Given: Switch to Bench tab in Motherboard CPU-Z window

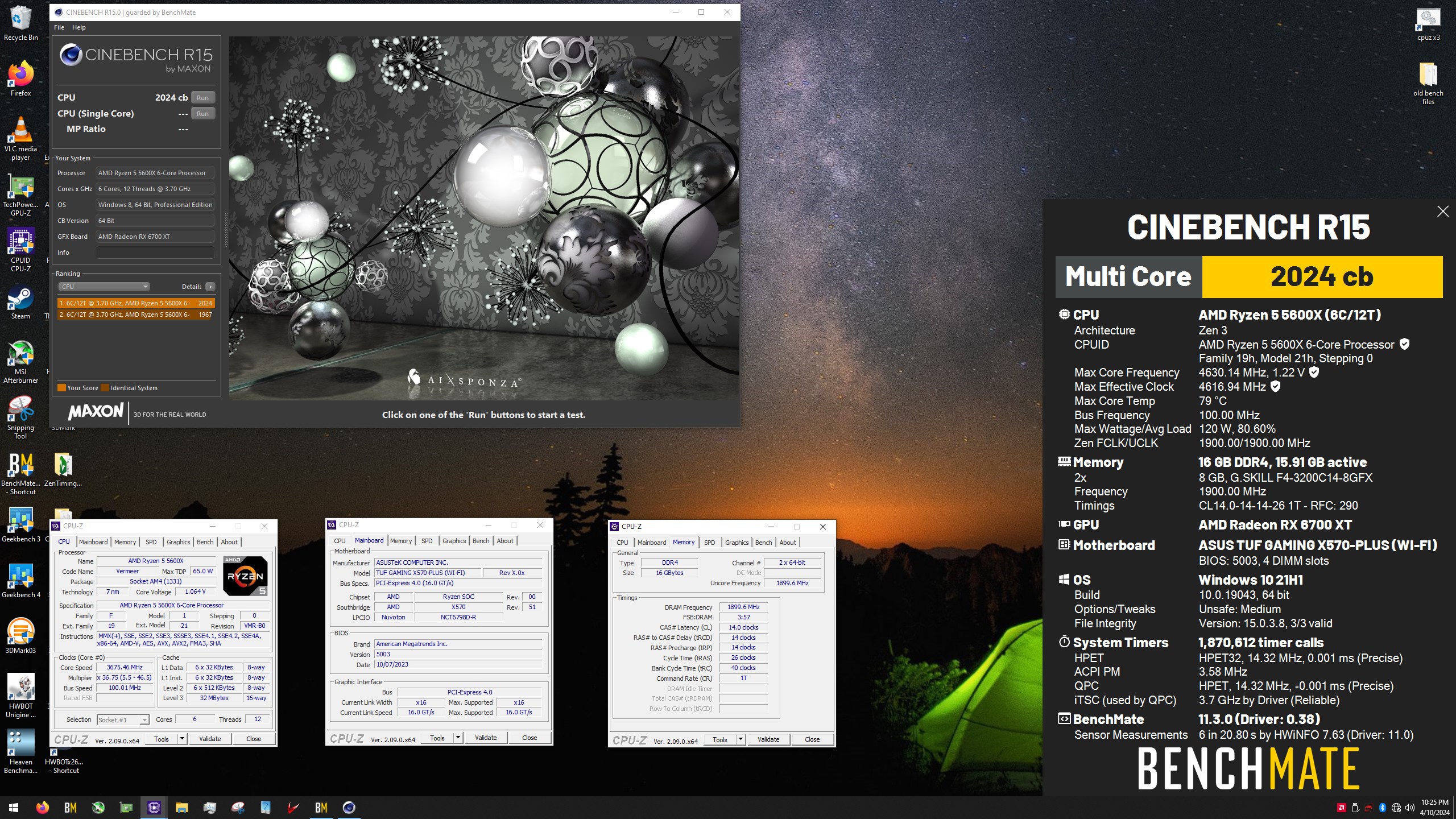Looking at the screenshot, I should point(481,541).
